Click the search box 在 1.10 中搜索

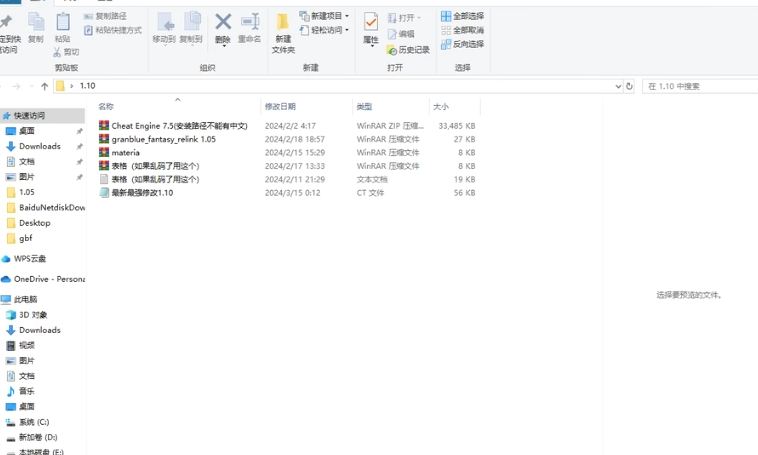[700, 87]
